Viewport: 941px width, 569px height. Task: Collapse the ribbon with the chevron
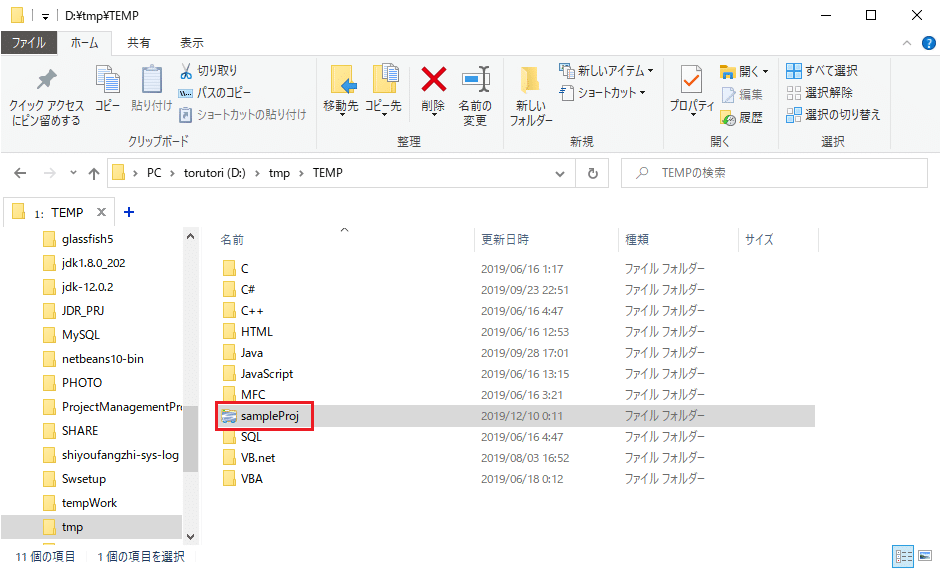[x=907, y=43]
